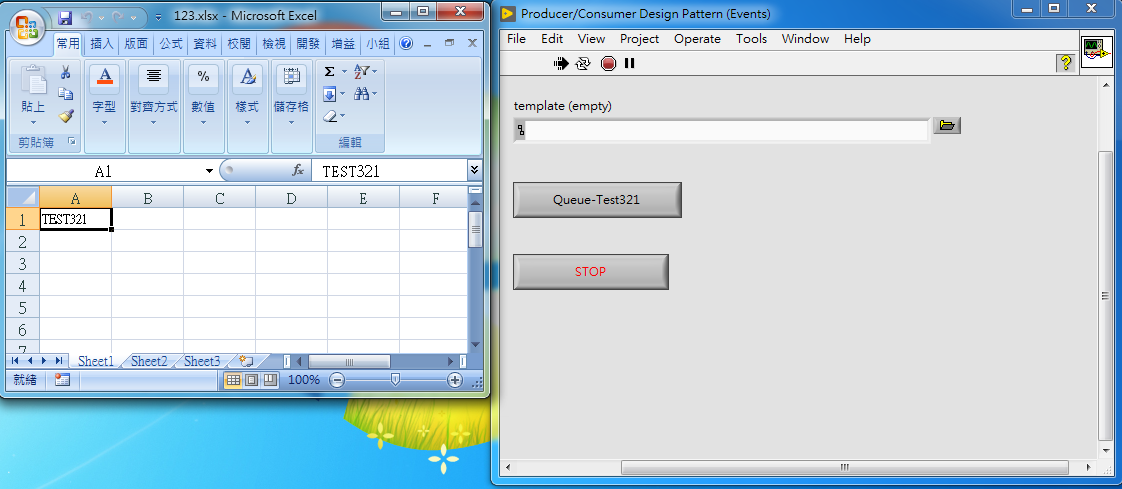The height and width of the screenshot is (489, 1122).
Task: Click the Clear eraser icon in Excel
Action: [330, 115]
